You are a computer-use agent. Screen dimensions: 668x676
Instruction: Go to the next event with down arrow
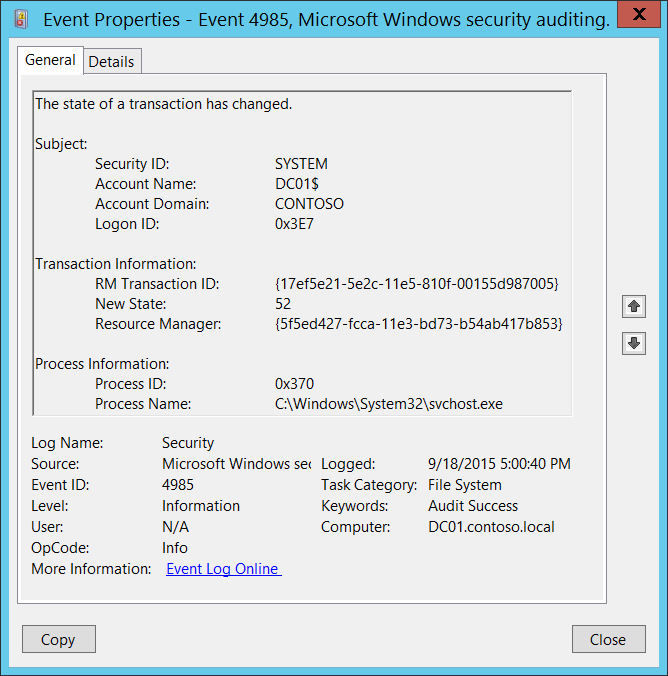pos(634,344)
